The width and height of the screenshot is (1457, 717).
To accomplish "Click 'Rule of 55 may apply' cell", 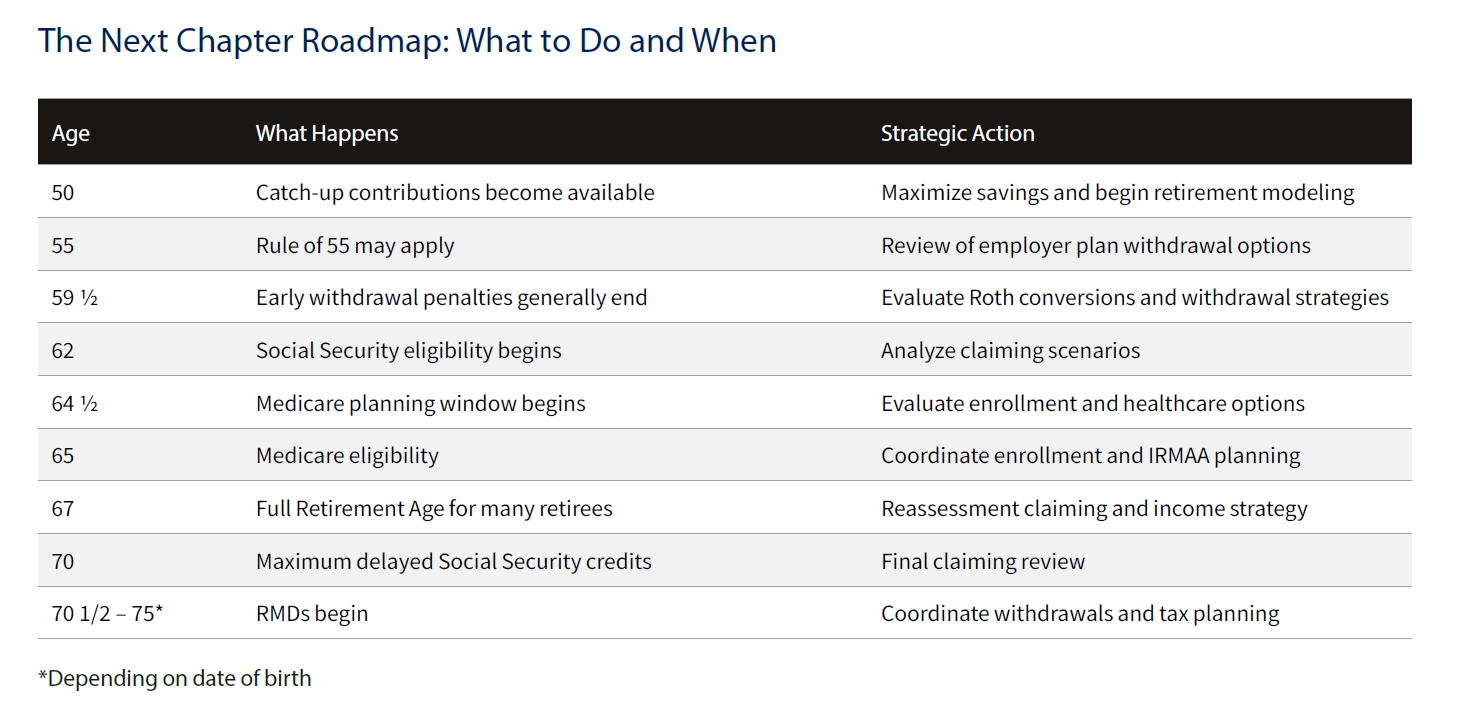I will pyautogui.click(x=355, y=245).
